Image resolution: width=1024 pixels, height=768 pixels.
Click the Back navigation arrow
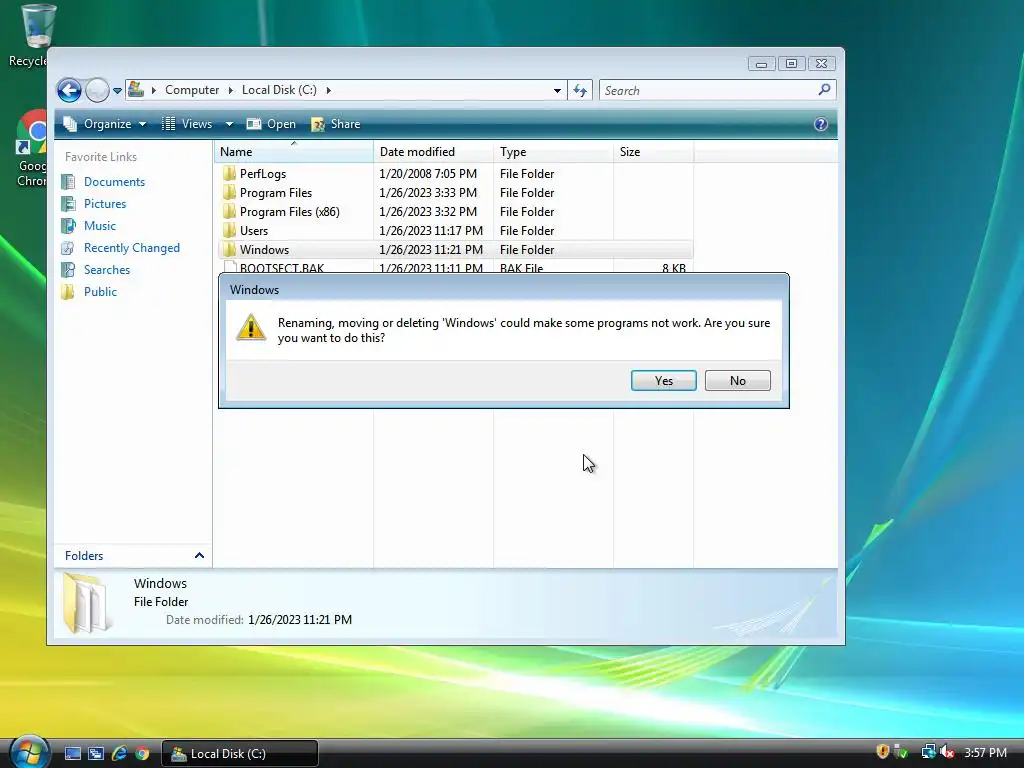[69, 90]
